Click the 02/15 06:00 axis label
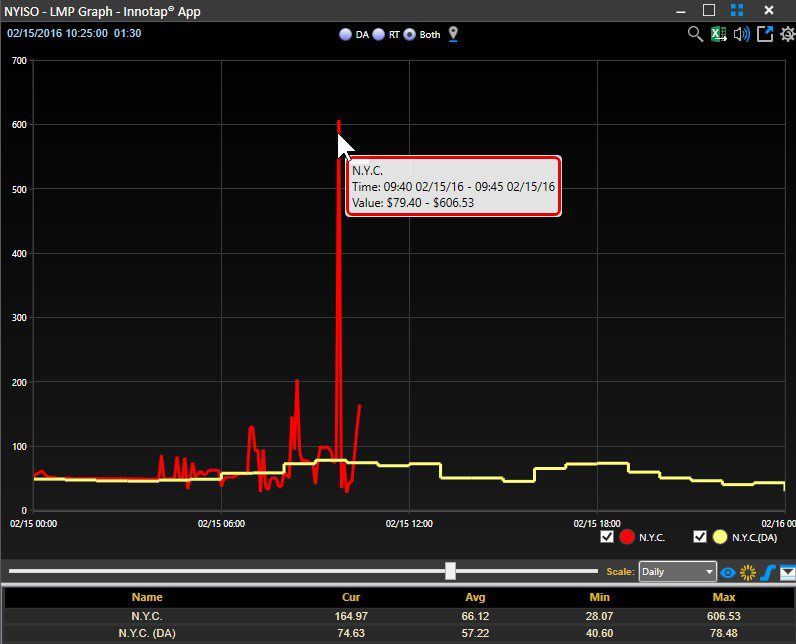796x644 pixels. coord(221,523)
